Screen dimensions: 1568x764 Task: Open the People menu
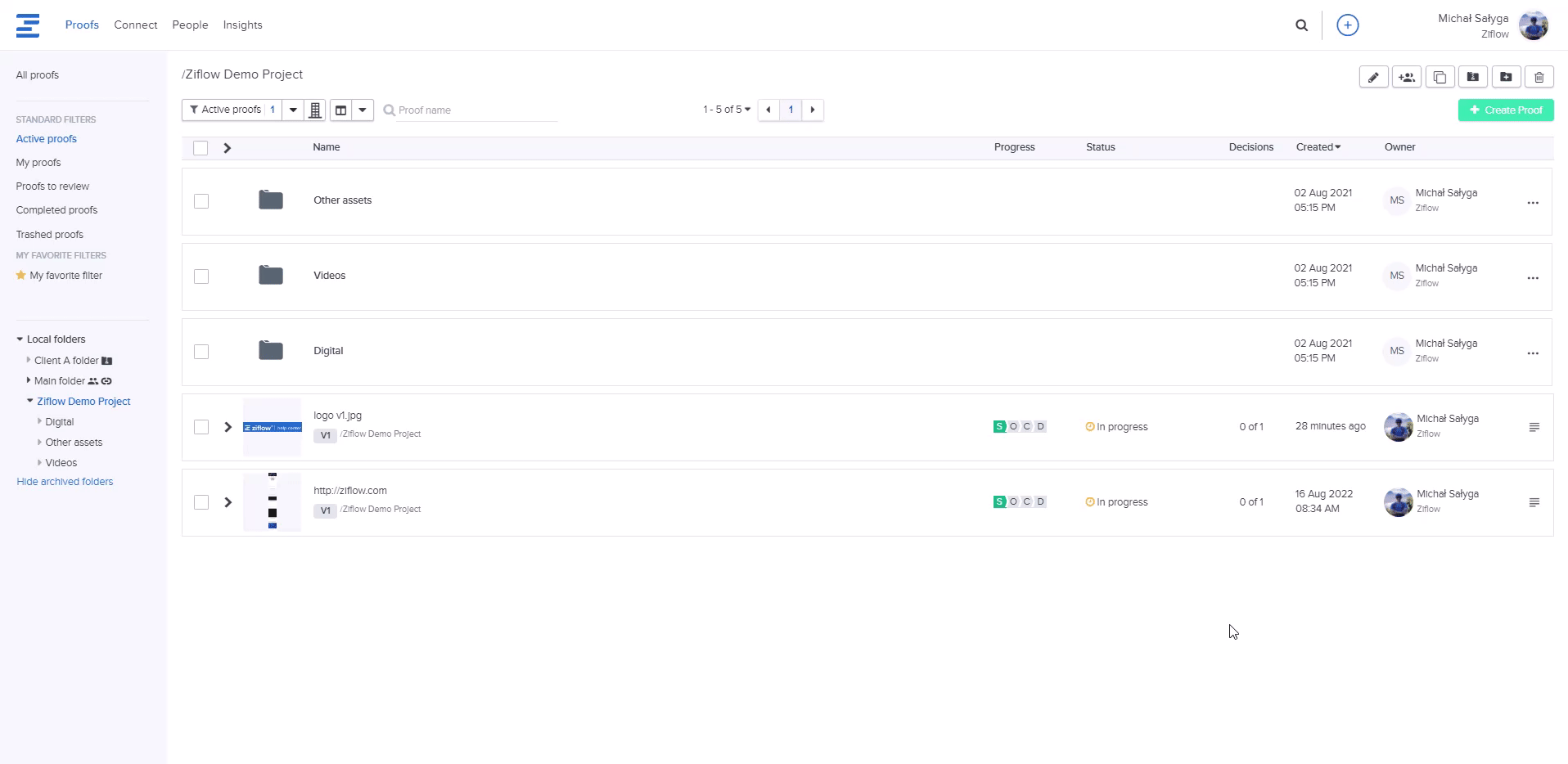[x=190, y=25]
